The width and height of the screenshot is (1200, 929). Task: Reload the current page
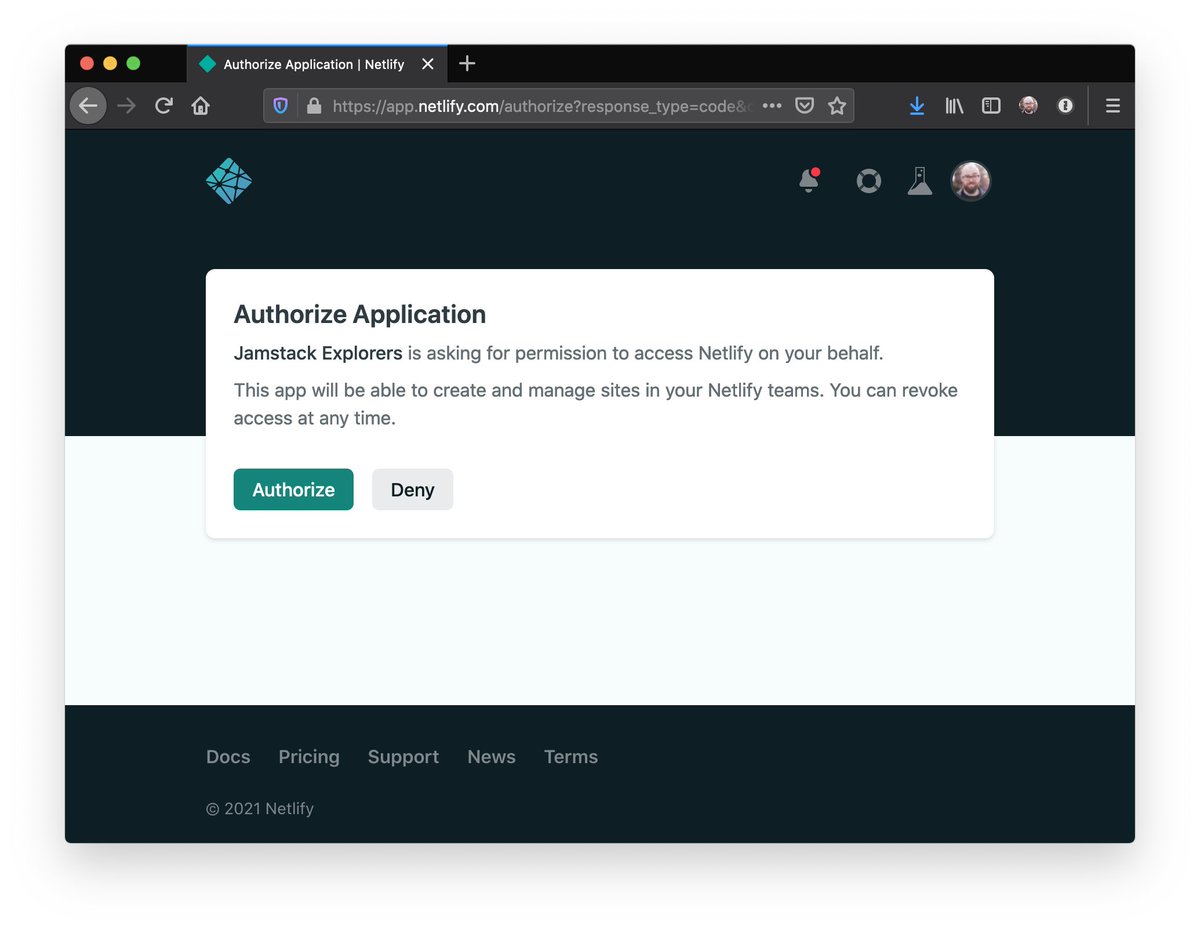pos(164,105)
